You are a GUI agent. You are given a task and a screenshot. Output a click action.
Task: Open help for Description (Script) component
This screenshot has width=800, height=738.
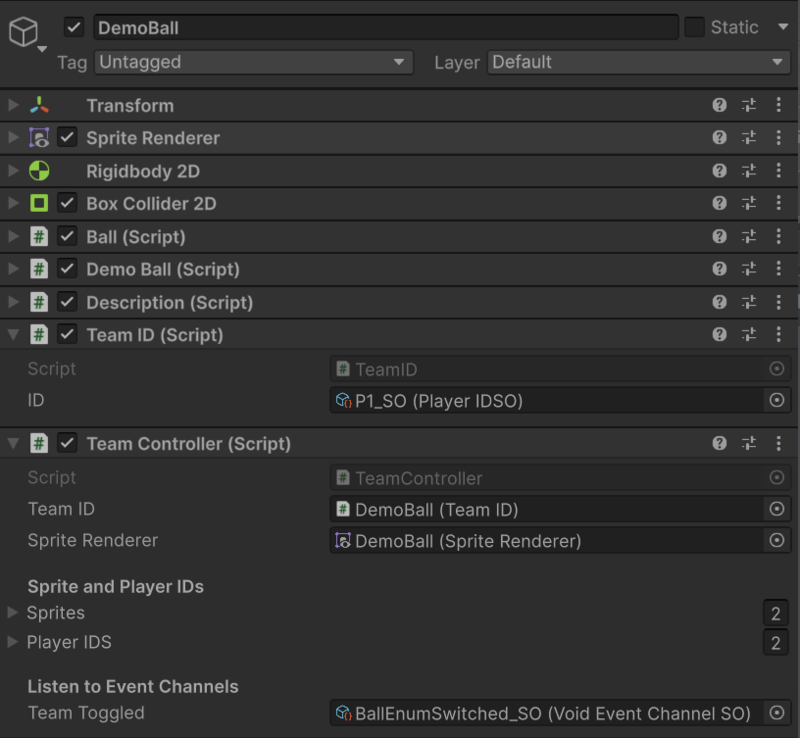click(x=719, y=302)
